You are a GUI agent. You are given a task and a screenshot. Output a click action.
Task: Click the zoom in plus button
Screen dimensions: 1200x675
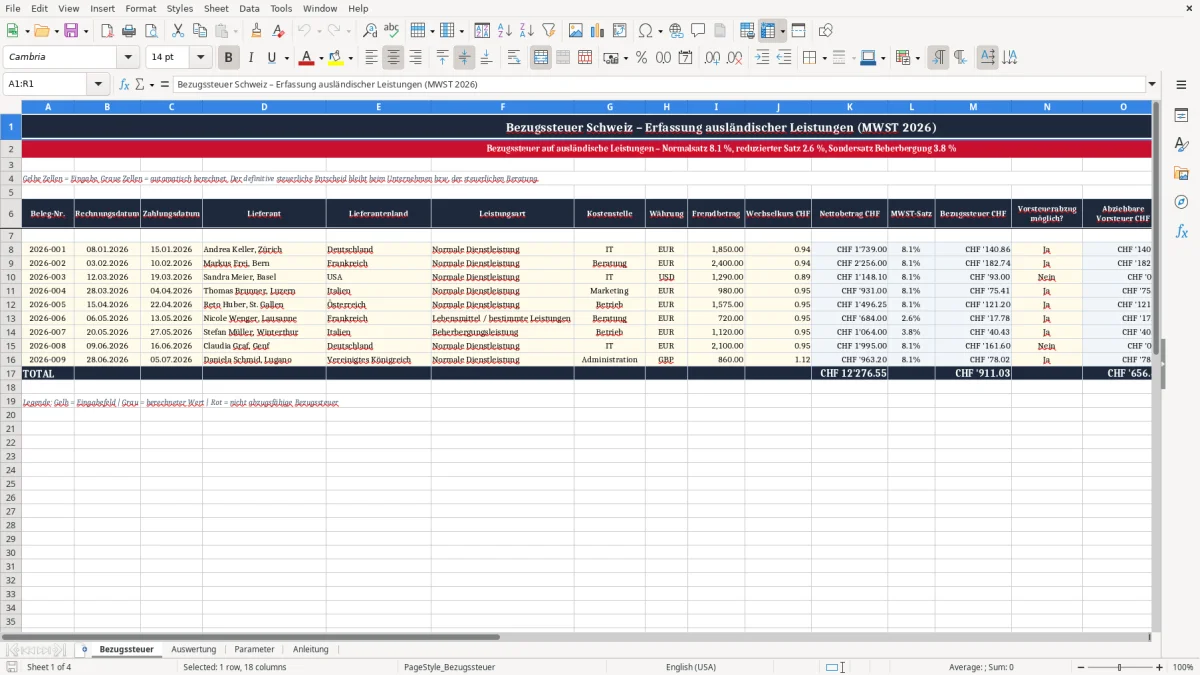[x=1160, y=667]
